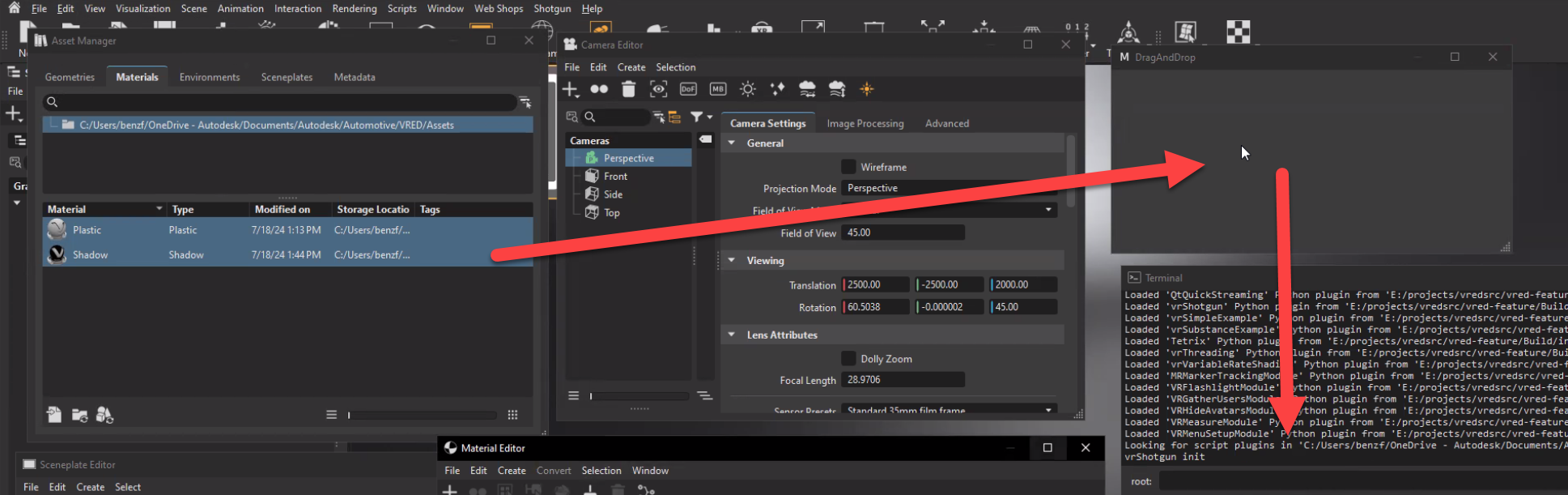Click the Type column header

point(207,209)
